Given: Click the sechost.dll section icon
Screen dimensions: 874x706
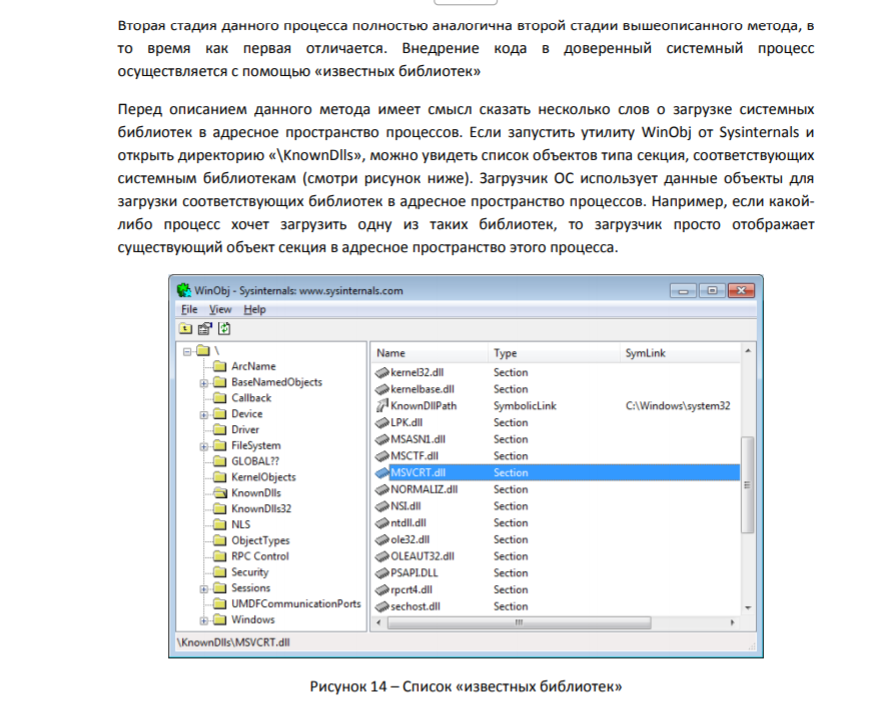Looking at the screenshot, I should point(382,606).
